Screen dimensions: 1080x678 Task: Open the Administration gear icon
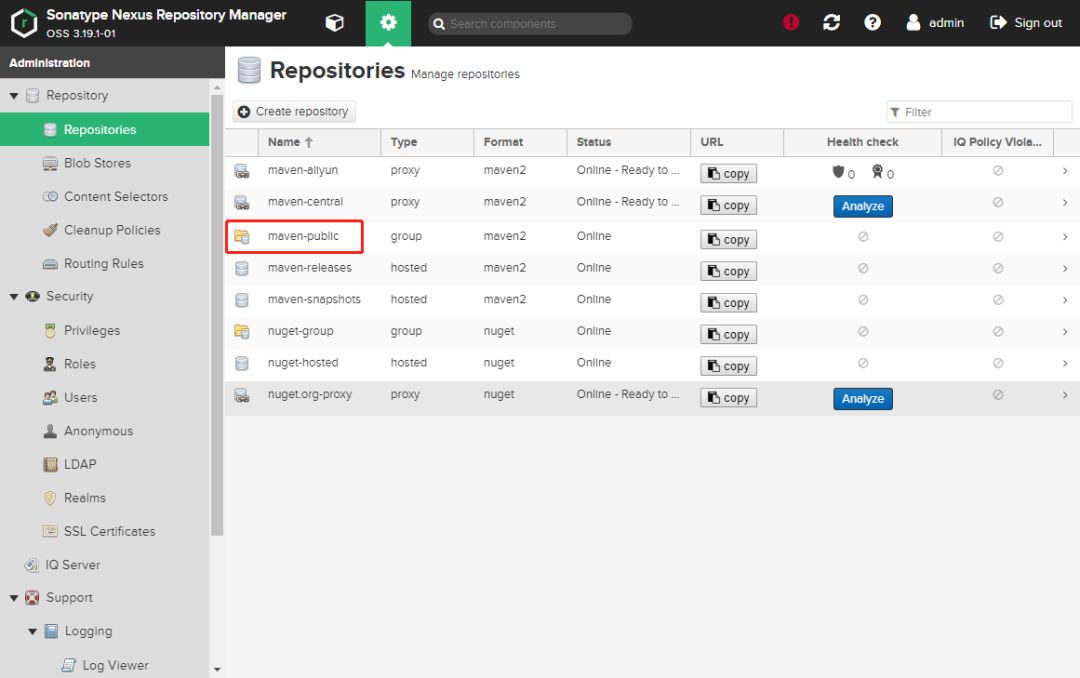(x=388, y=23)
